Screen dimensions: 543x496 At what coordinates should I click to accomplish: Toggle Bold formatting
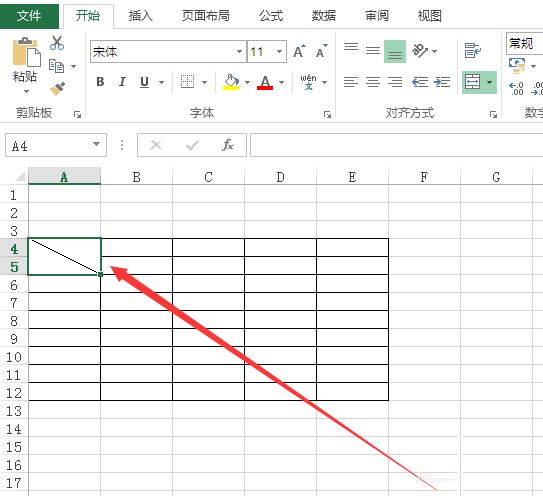click(100, 82)
